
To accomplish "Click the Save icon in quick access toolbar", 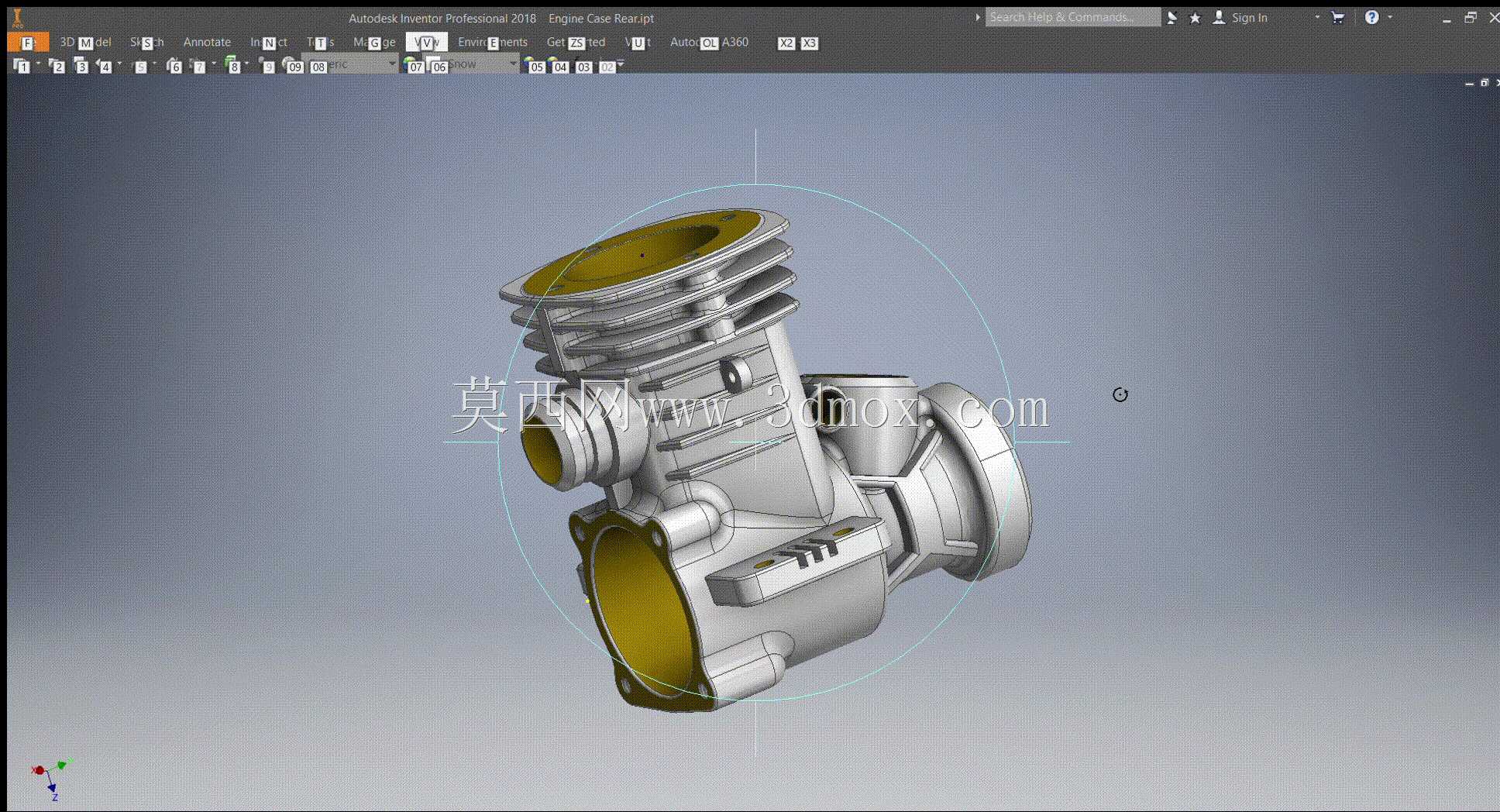I will pyautogui.click(x=81, y=65).
